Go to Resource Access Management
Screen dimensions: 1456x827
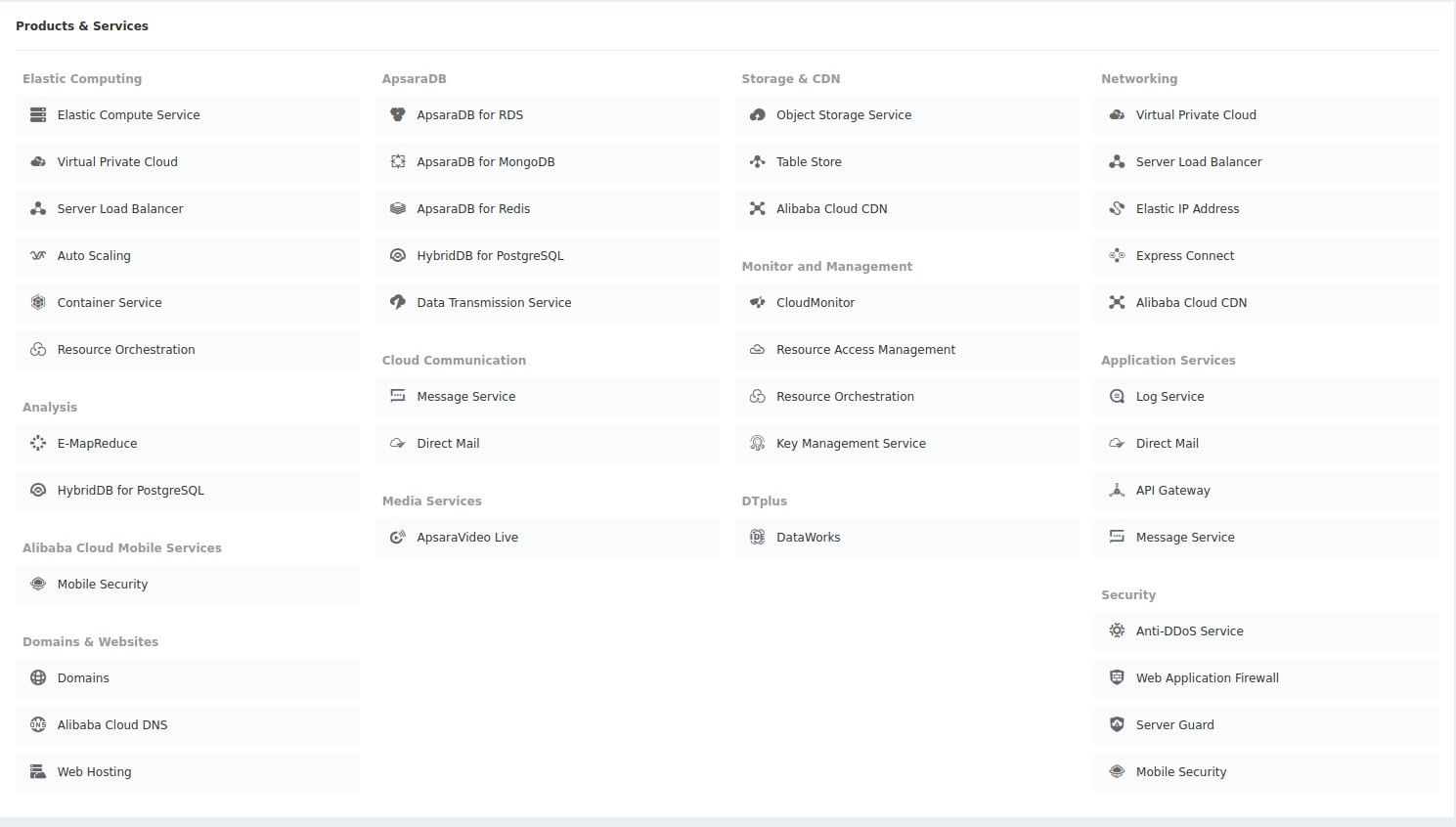tap(906, 350)
